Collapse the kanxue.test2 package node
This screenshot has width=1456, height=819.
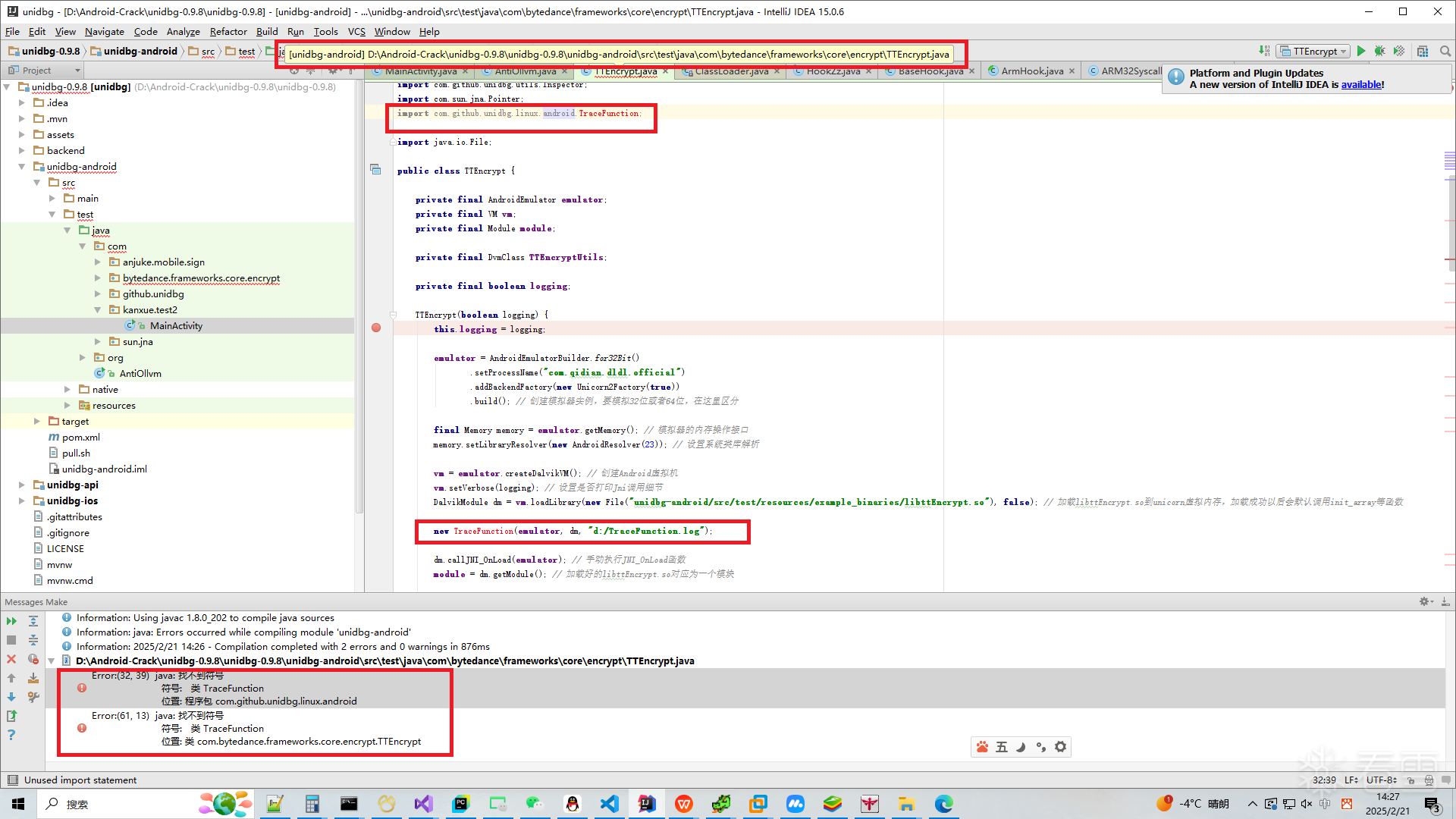[98, 310]
